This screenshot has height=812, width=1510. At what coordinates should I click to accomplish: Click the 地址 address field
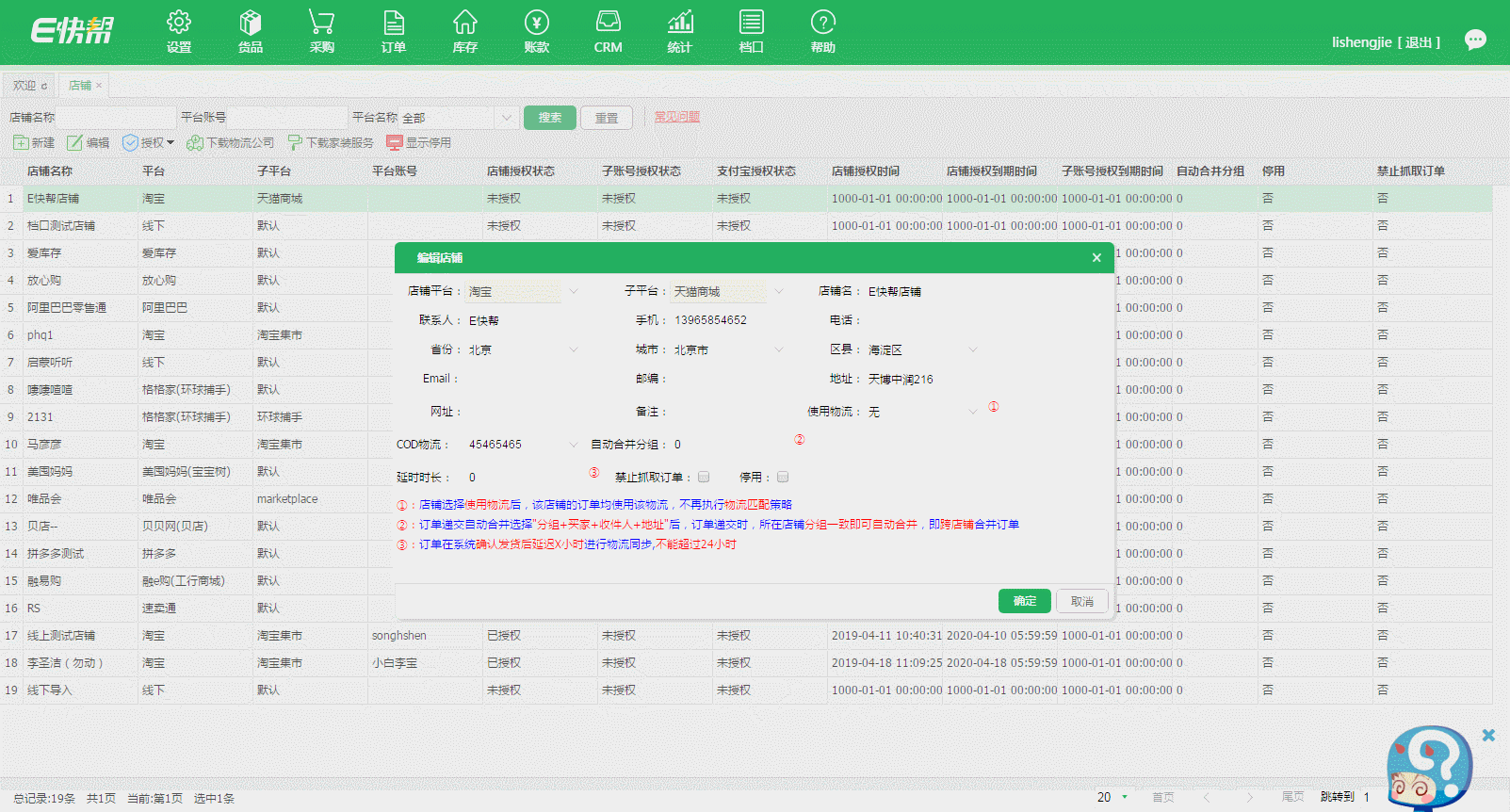point(923,379)
